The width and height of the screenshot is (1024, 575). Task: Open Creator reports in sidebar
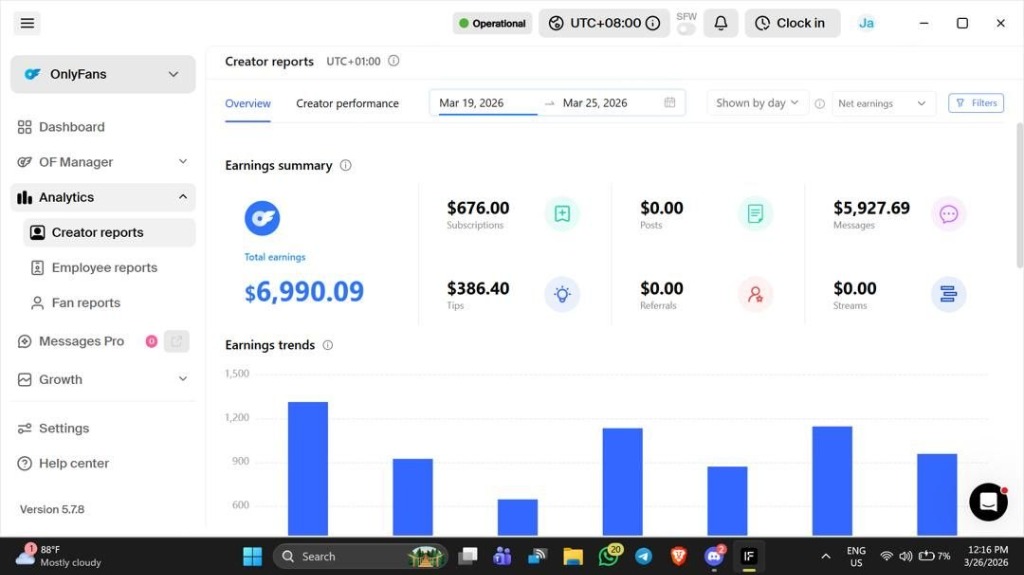[109, 233]
